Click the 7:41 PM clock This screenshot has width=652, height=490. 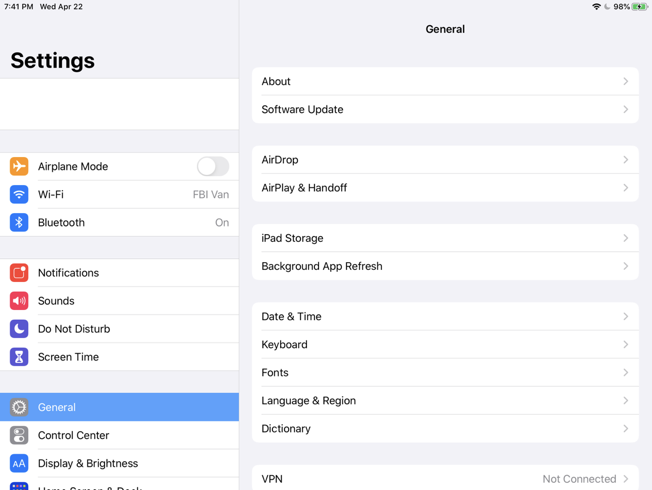(x=18, y=7)
